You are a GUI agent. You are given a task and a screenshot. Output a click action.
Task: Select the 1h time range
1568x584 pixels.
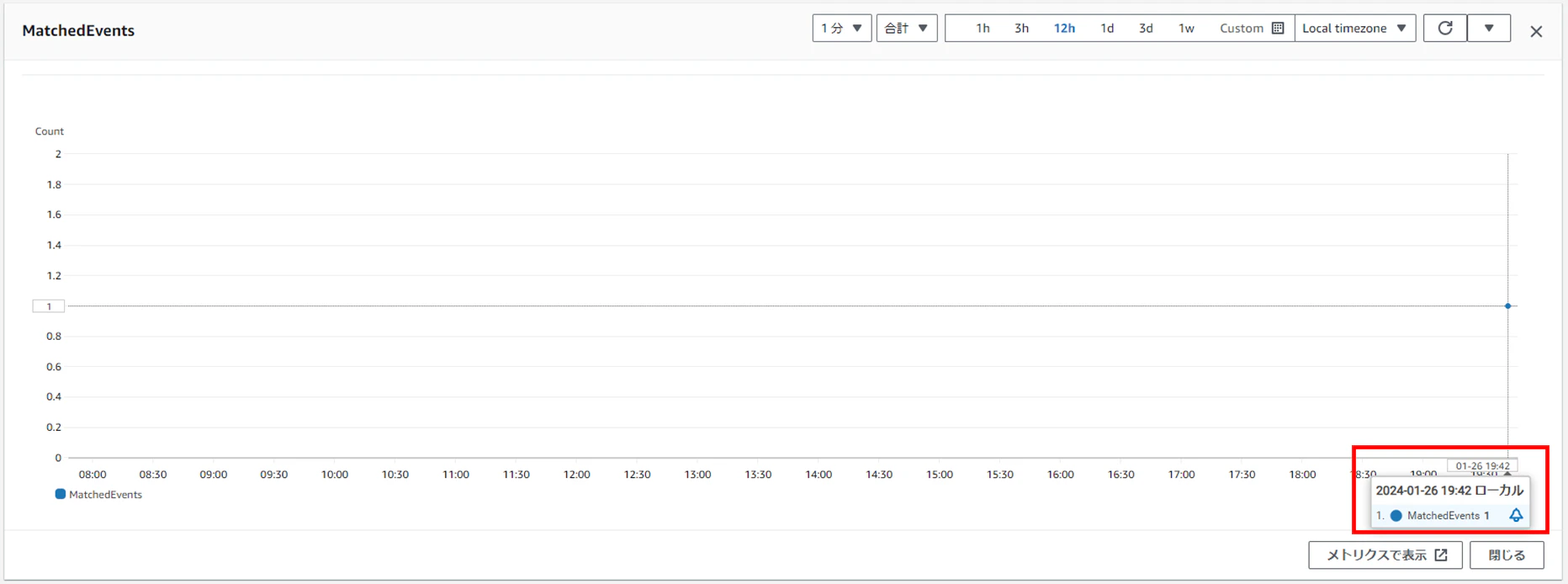(x=983, y=28)
